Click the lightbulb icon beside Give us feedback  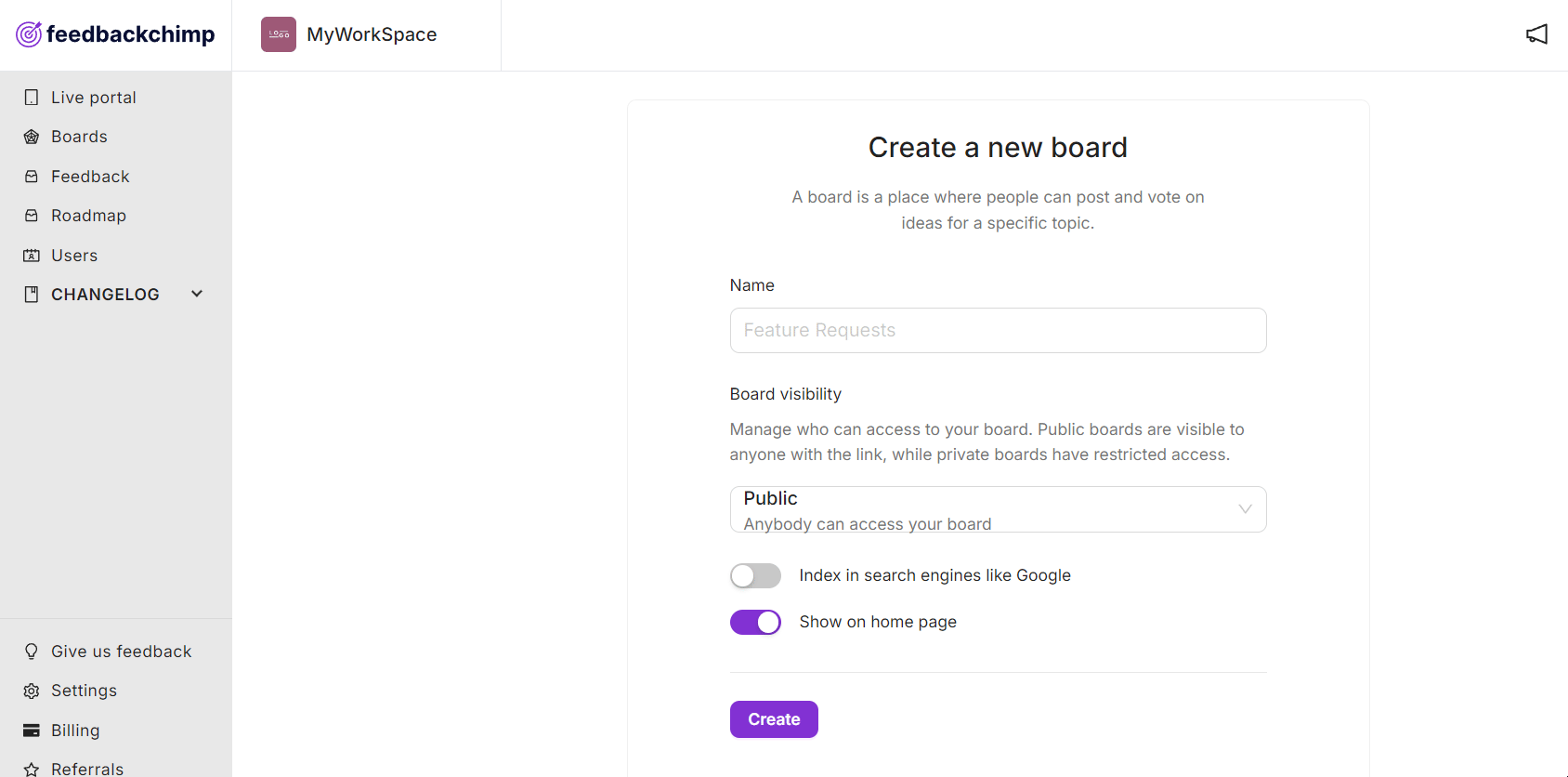(32, 652)
